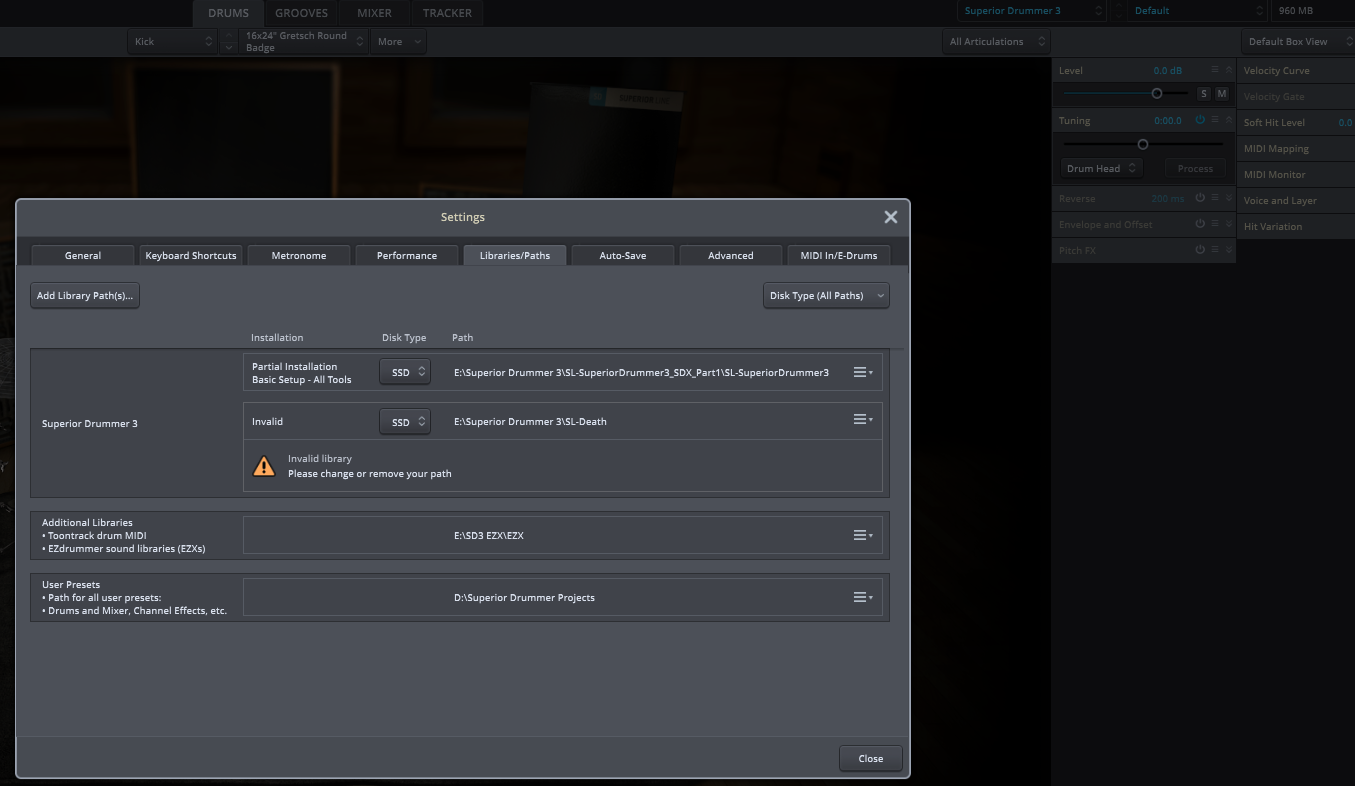Image resolution: width=1355 pixels, height=786 pixels.
Task: Enable the Reverse power toggle
Action: coord(1200,198)
